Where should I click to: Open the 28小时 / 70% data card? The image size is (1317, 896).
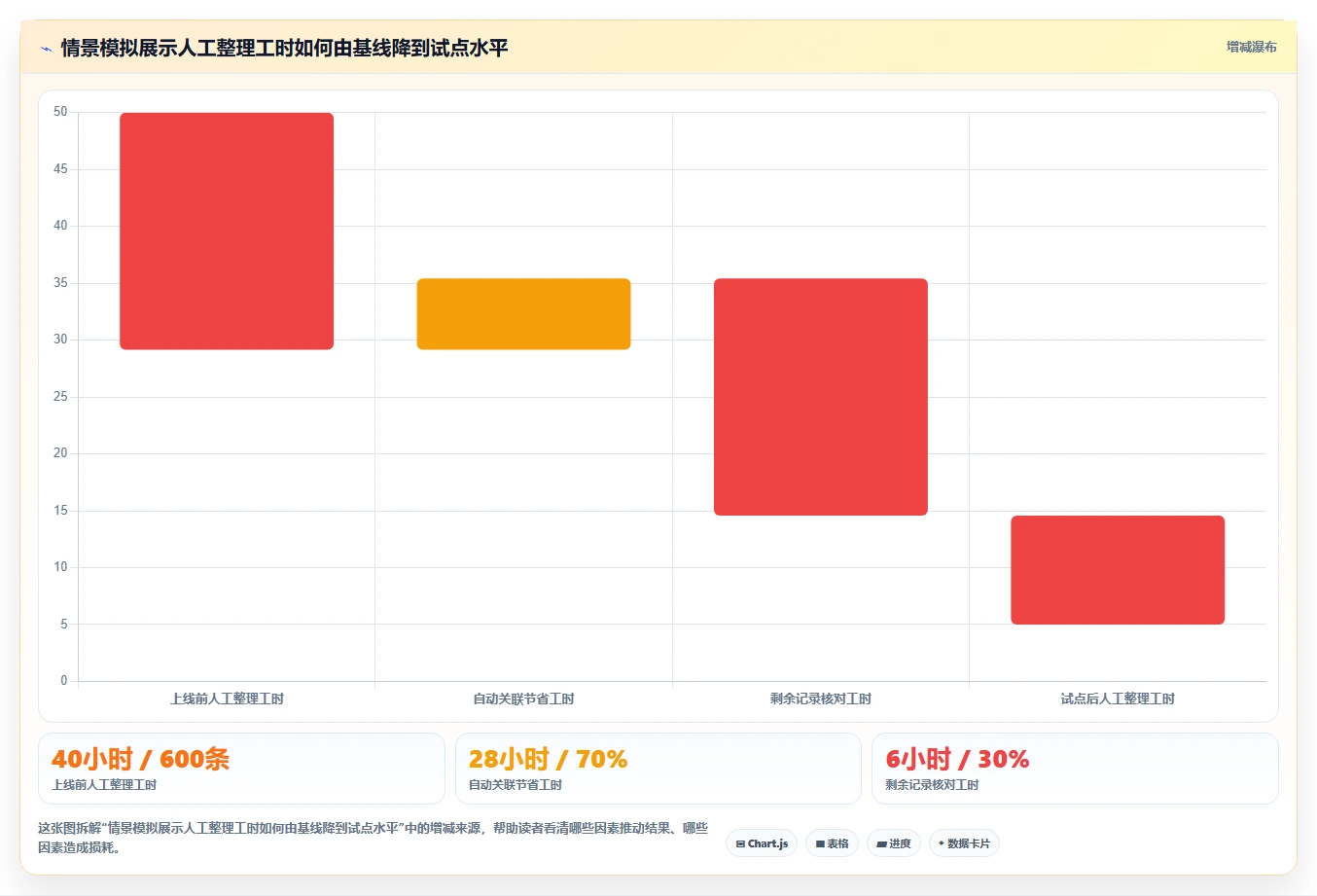click(x=658, y=769)
